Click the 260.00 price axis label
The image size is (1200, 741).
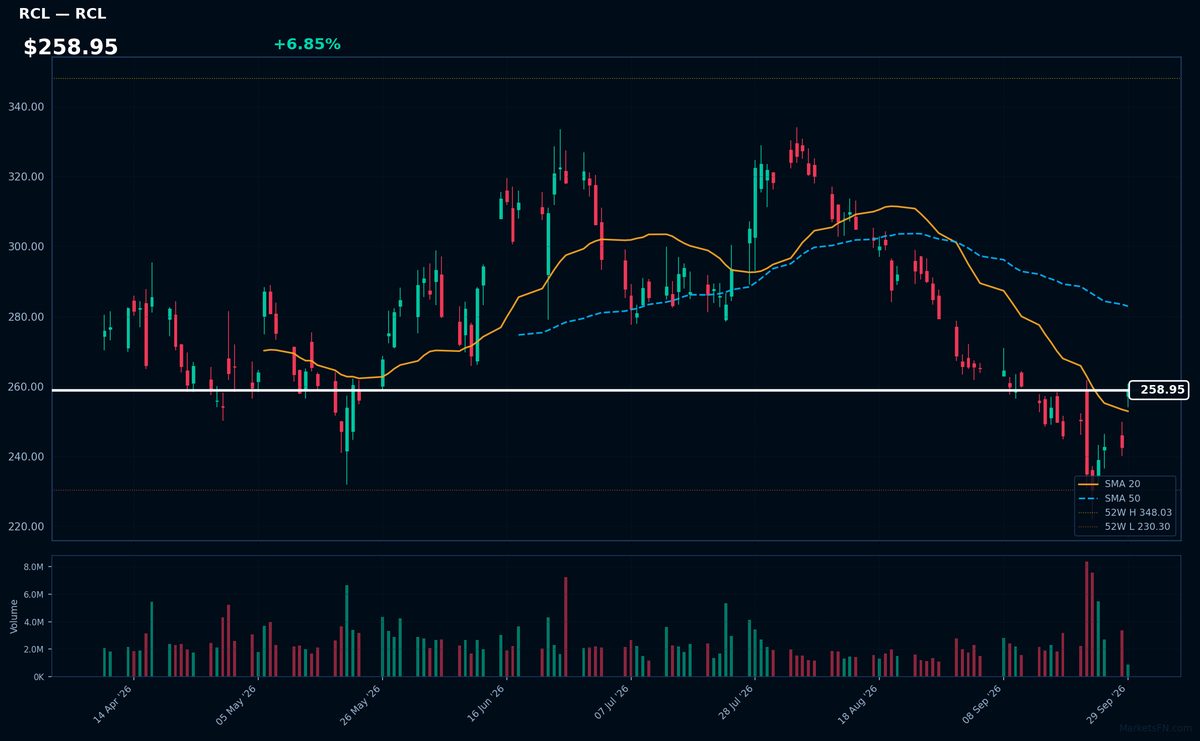tap(26, 387)
